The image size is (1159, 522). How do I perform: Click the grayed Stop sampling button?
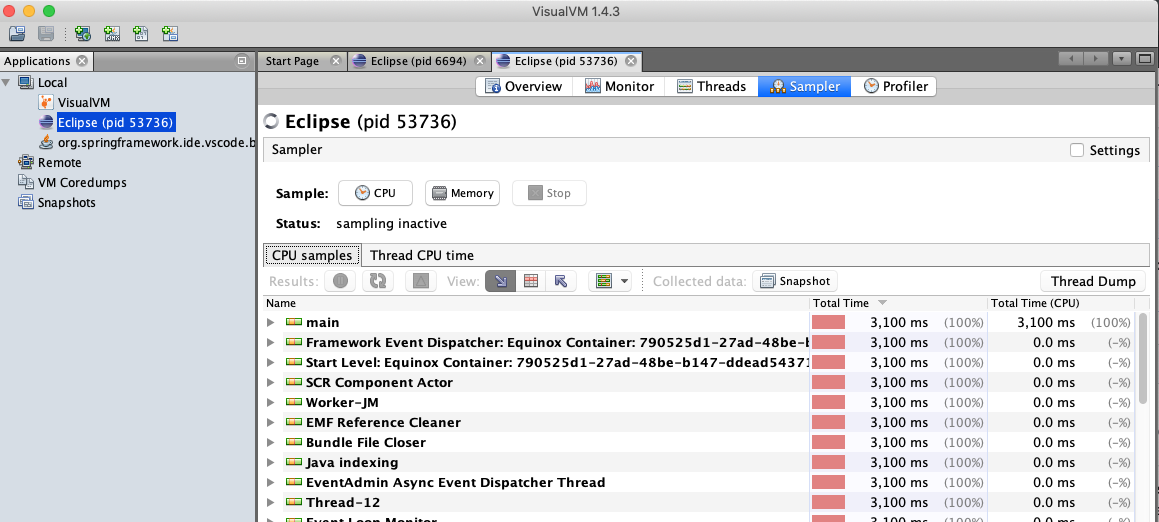(549, 193)
